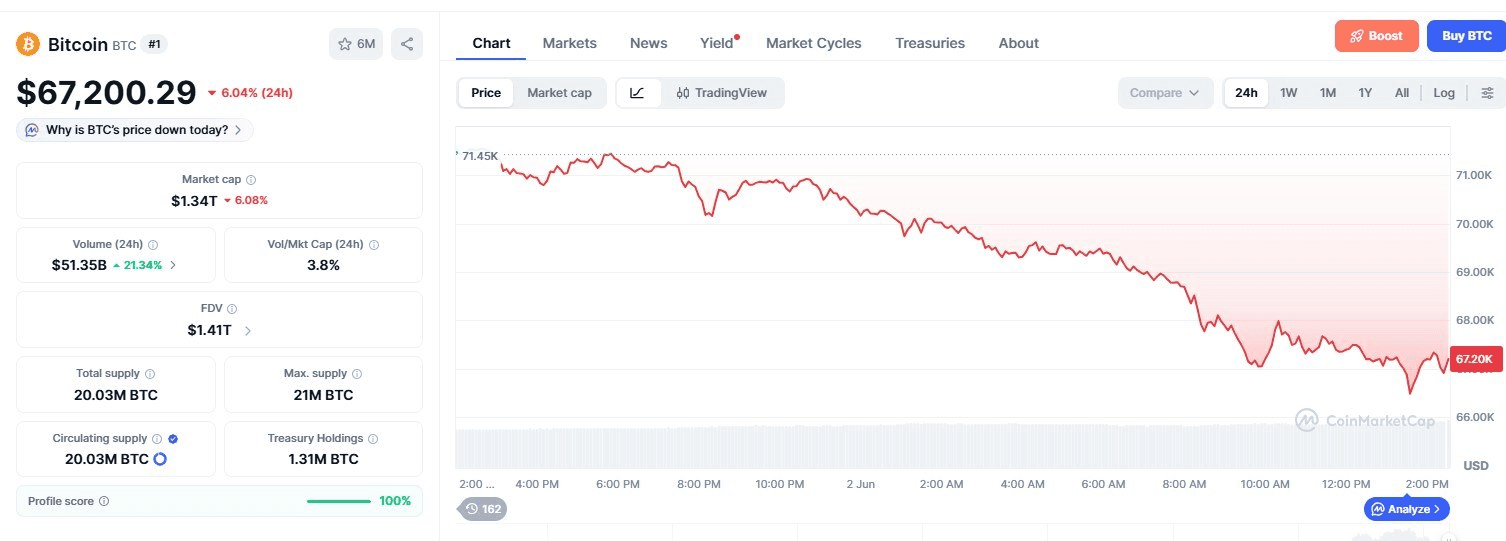The image size is (1506, 541).
Task: Switch to the Market Cycles tab
Action: (814, 43)
